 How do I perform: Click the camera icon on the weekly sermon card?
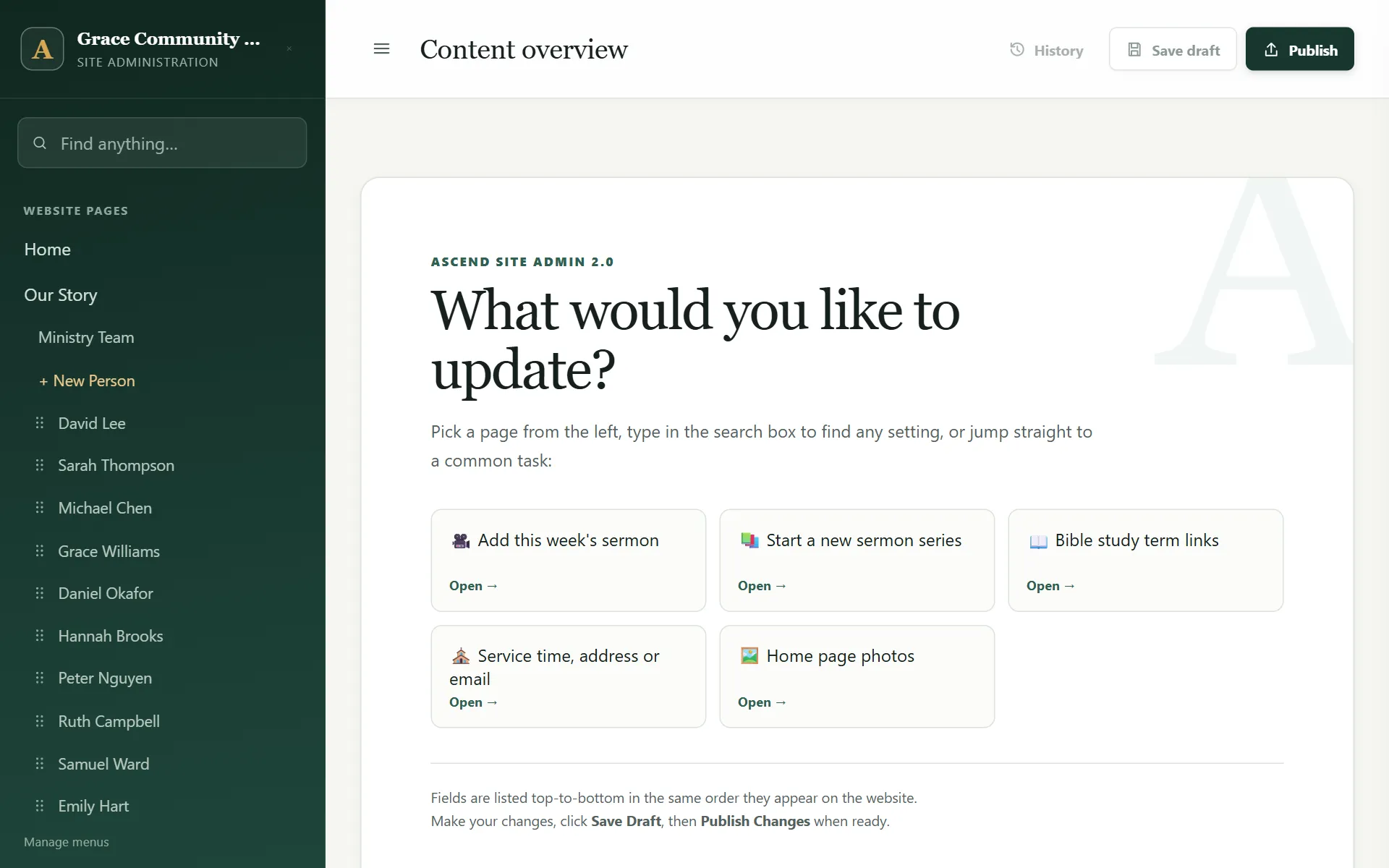coord(461,540)
